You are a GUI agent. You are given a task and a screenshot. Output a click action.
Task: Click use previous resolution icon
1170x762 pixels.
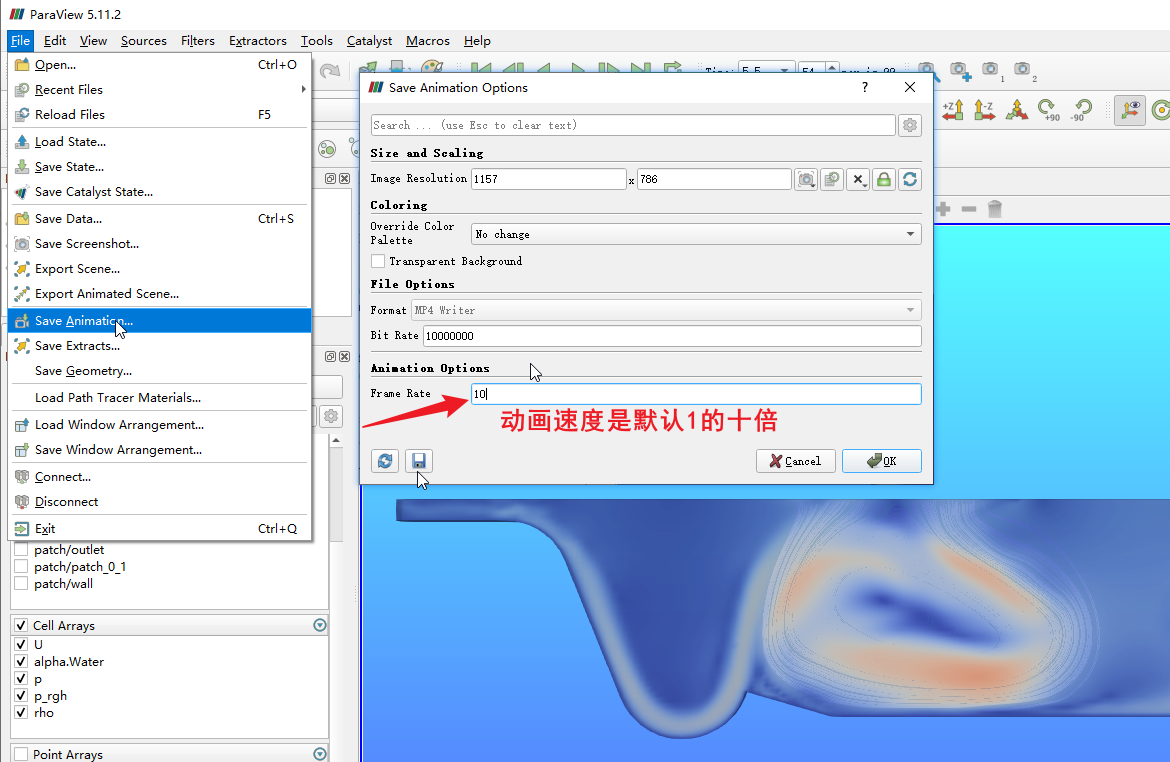[831, 179]
